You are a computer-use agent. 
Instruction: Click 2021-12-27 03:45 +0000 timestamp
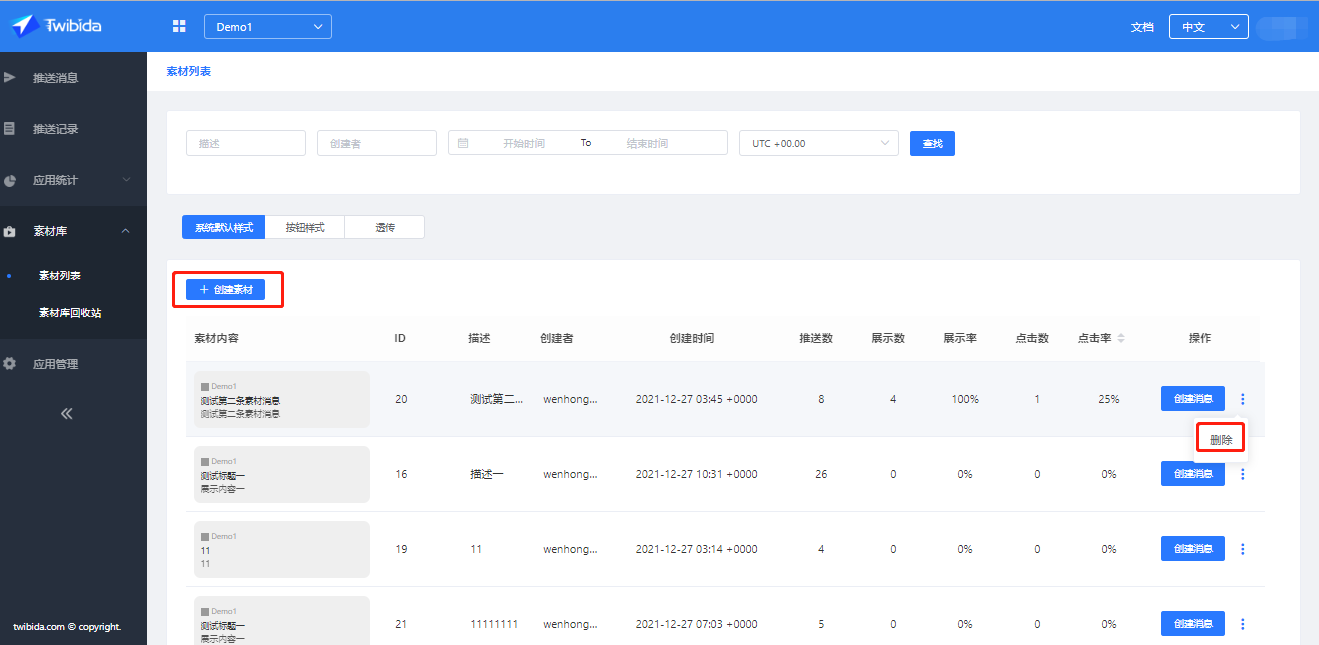[697, 399]
